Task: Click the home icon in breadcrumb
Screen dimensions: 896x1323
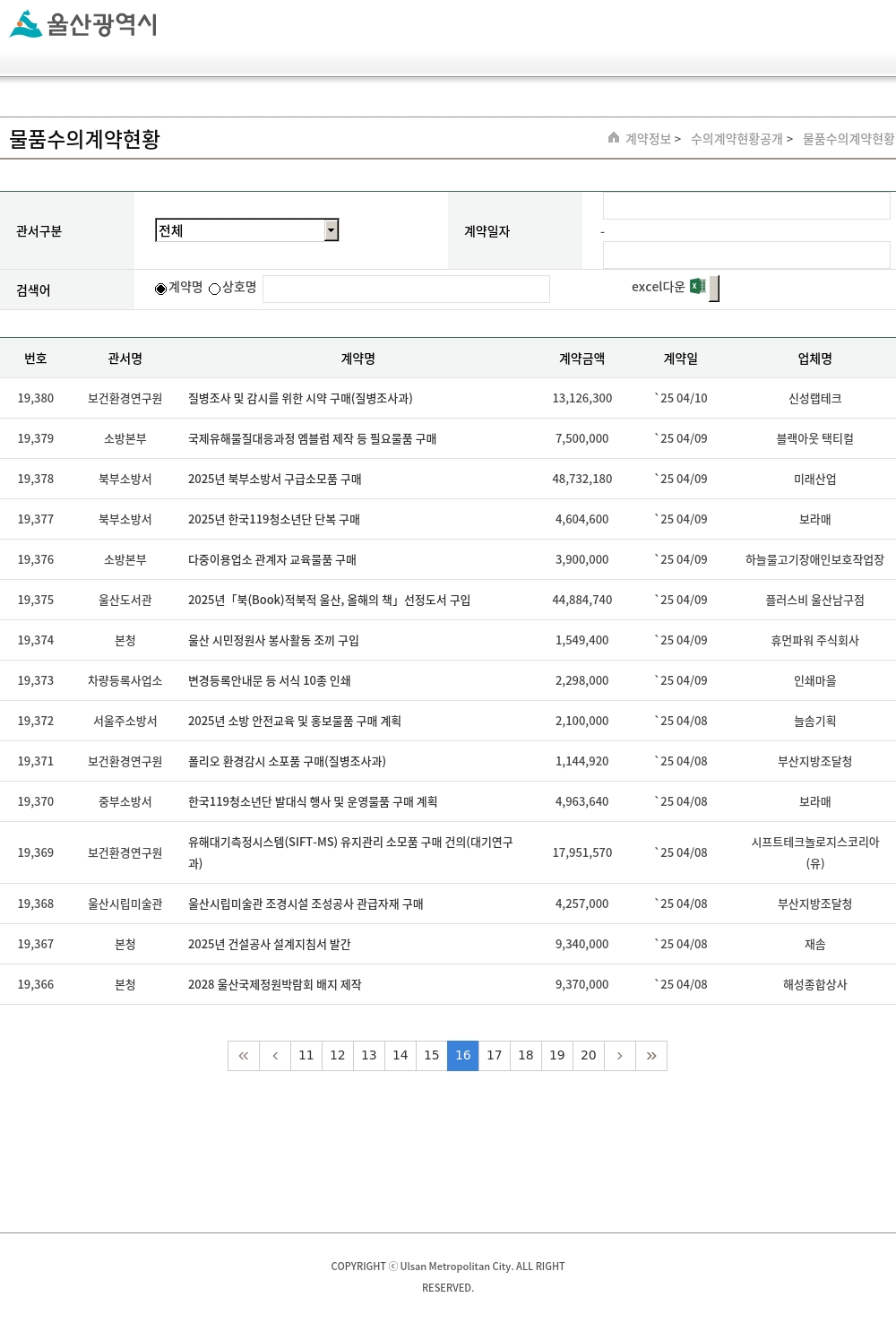Action: click(614, 137)
